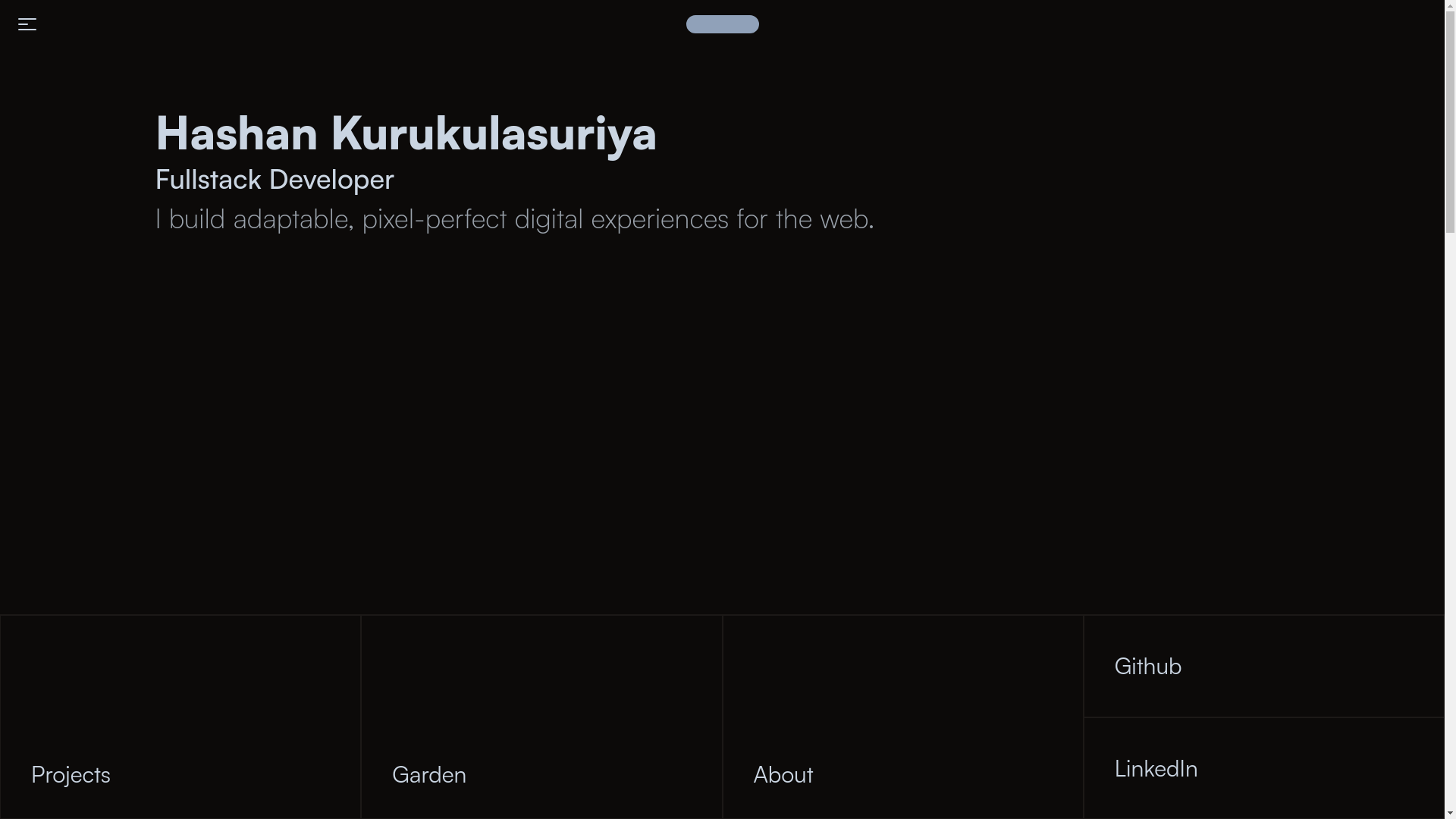
Task: Visit the LinkedIn link
Action: pyautogui.click(x=1264, y=768)
